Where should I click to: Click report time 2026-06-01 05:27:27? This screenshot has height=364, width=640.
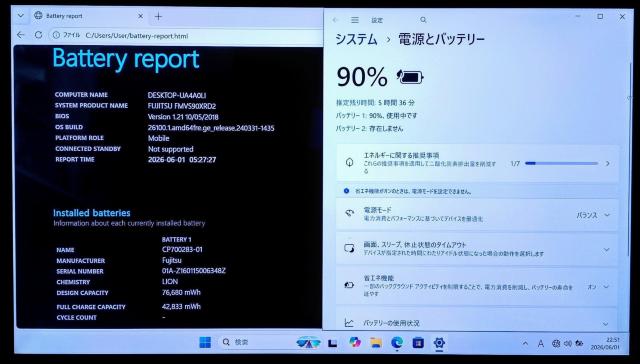click(x=182, y=160)
